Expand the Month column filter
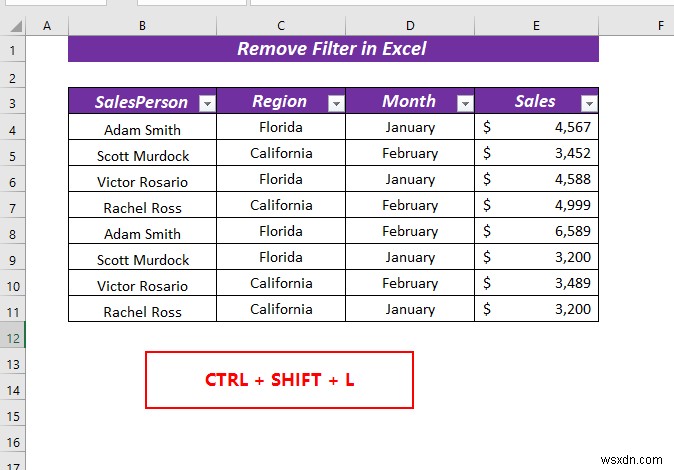The height and width of the screenshot is (470, 674). point(465,104)
